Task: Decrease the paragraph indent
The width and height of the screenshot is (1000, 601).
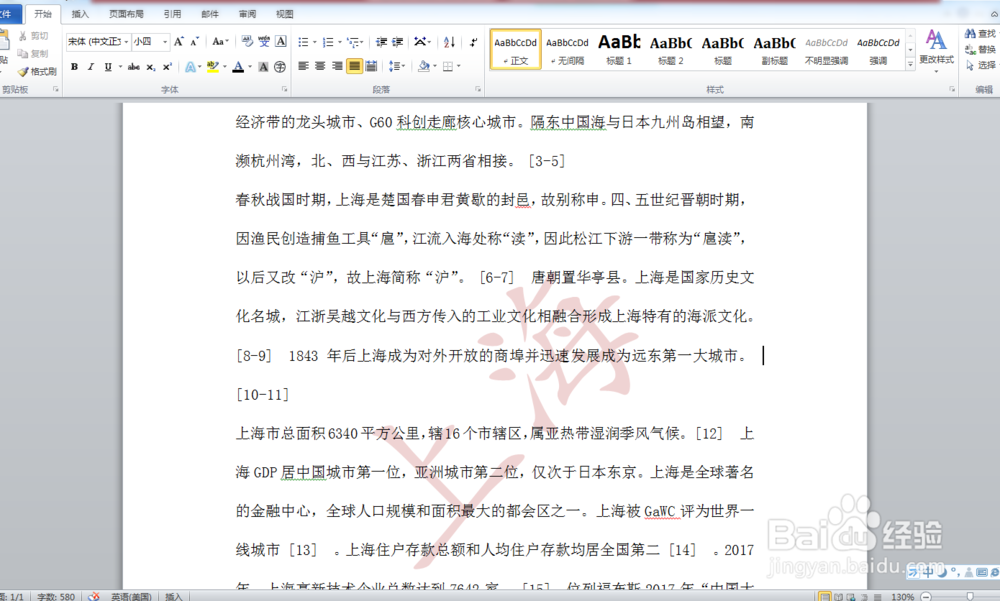Action: pos(381,41)
